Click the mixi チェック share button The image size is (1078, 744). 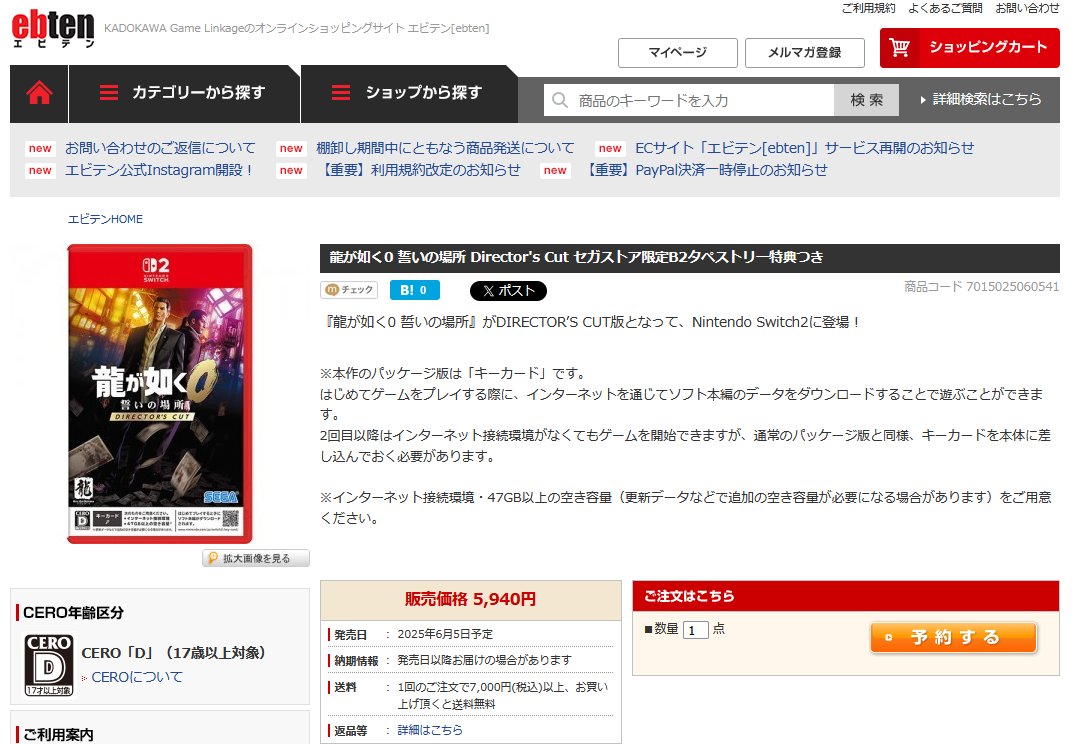(x=349, y=290)
